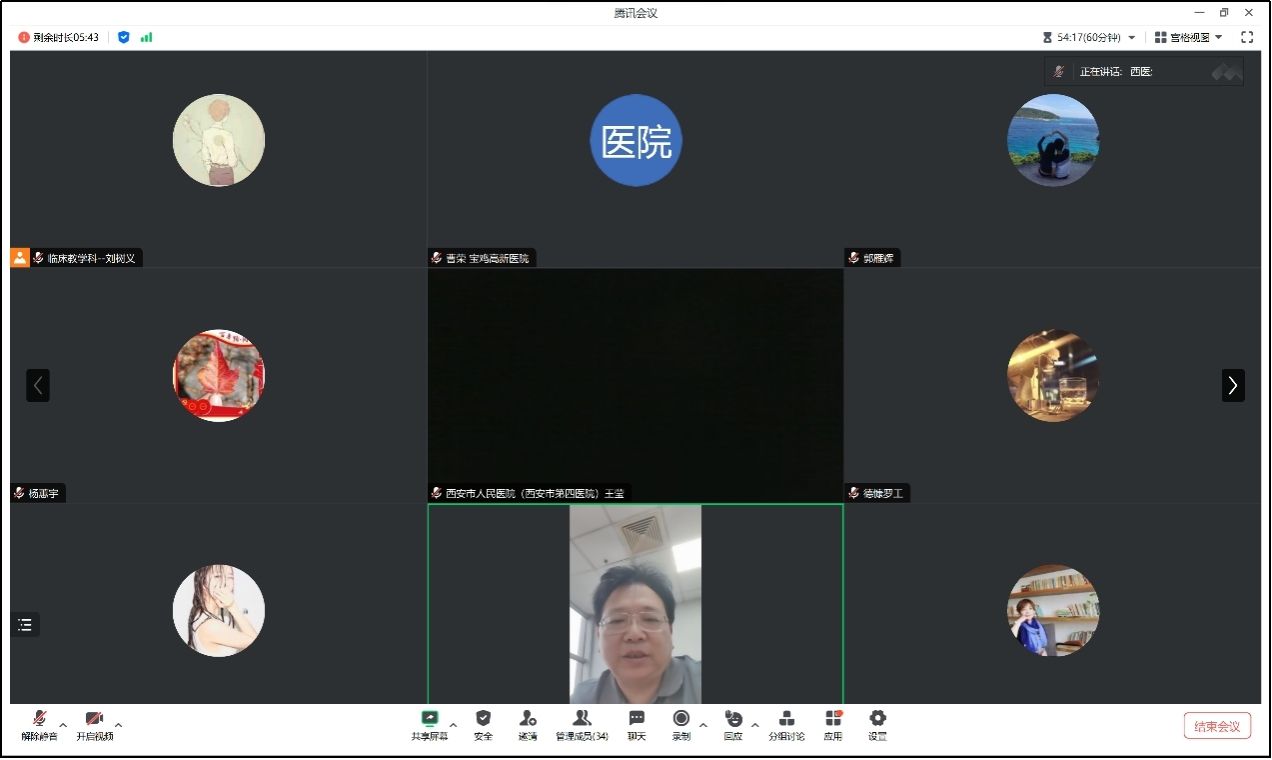Click name label 西安市人民医院（西安市第四医院）王莹

(x=535, y=494)
